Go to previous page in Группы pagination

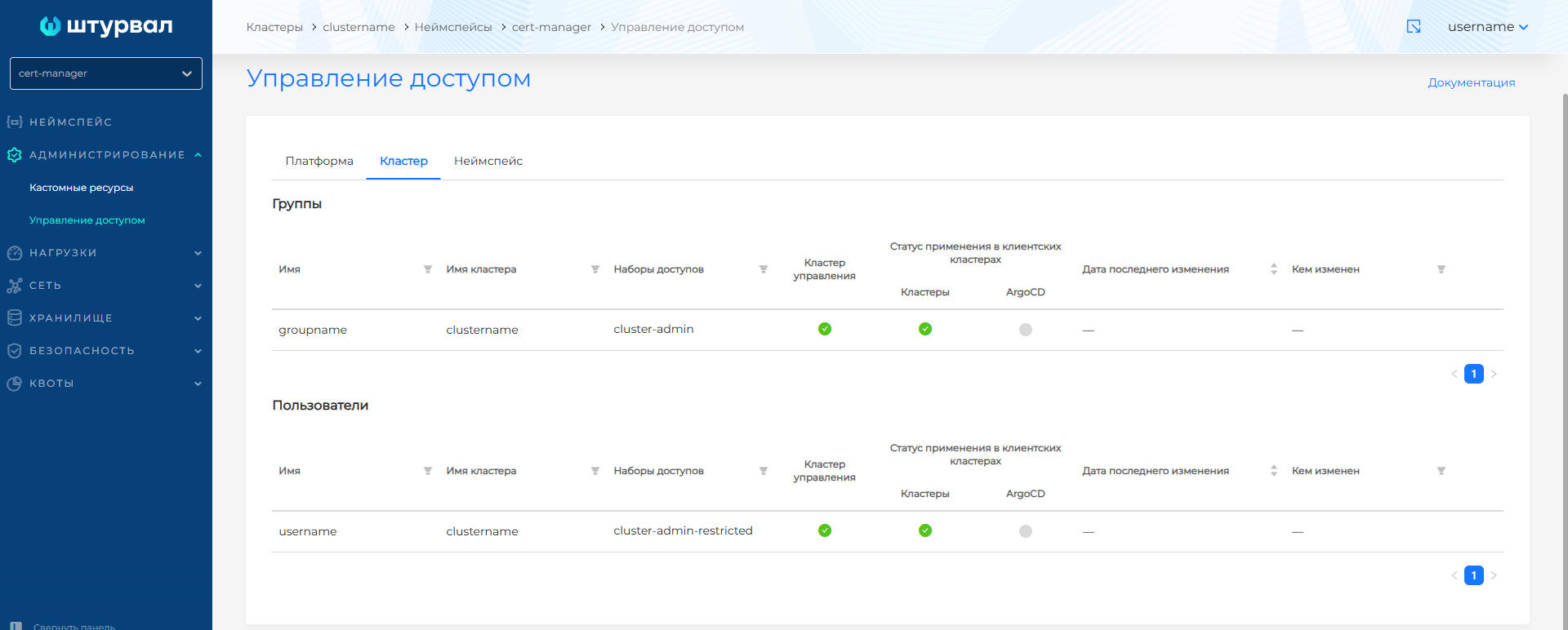(1454, 374)
